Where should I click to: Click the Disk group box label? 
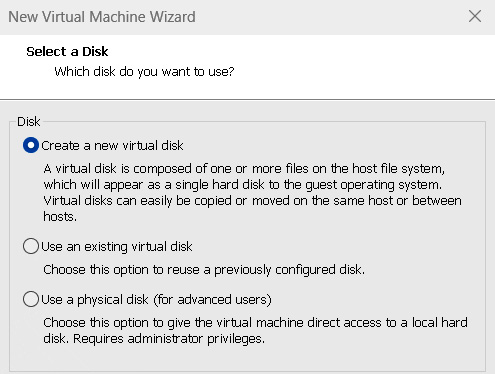[29, 122]
